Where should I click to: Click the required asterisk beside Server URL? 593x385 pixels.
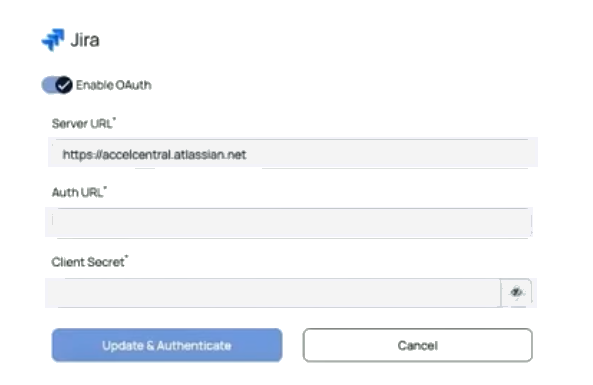tap(114, 120)
